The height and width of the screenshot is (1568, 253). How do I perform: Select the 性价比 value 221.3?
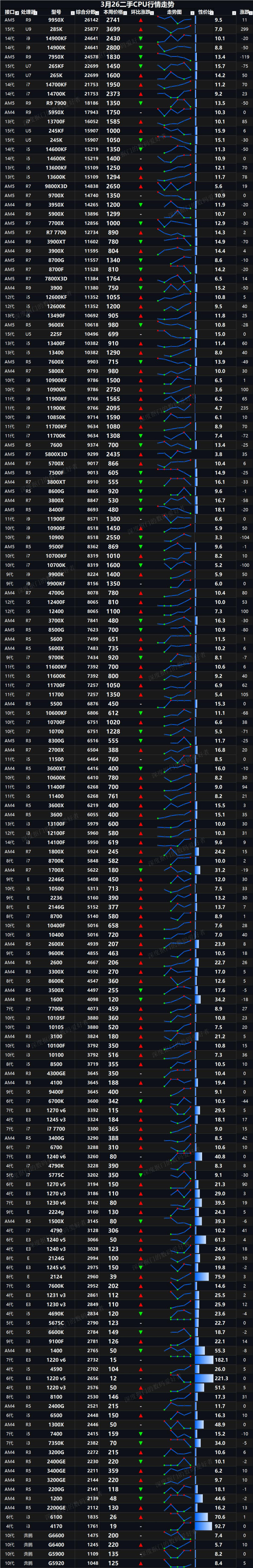point(221,1378)
